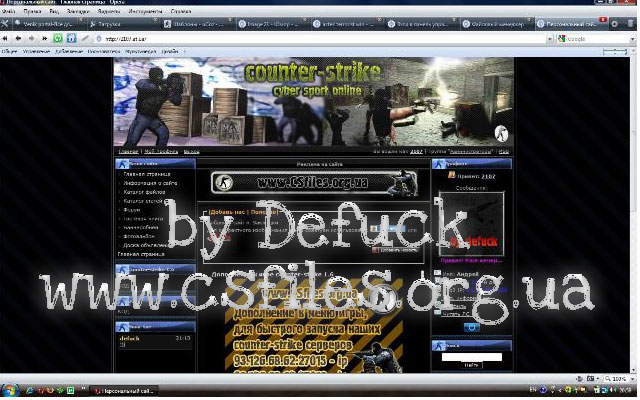Viewport: 640px width, 400px height.
Task: Click the CS logo in site banner corner
Action: 501,133
